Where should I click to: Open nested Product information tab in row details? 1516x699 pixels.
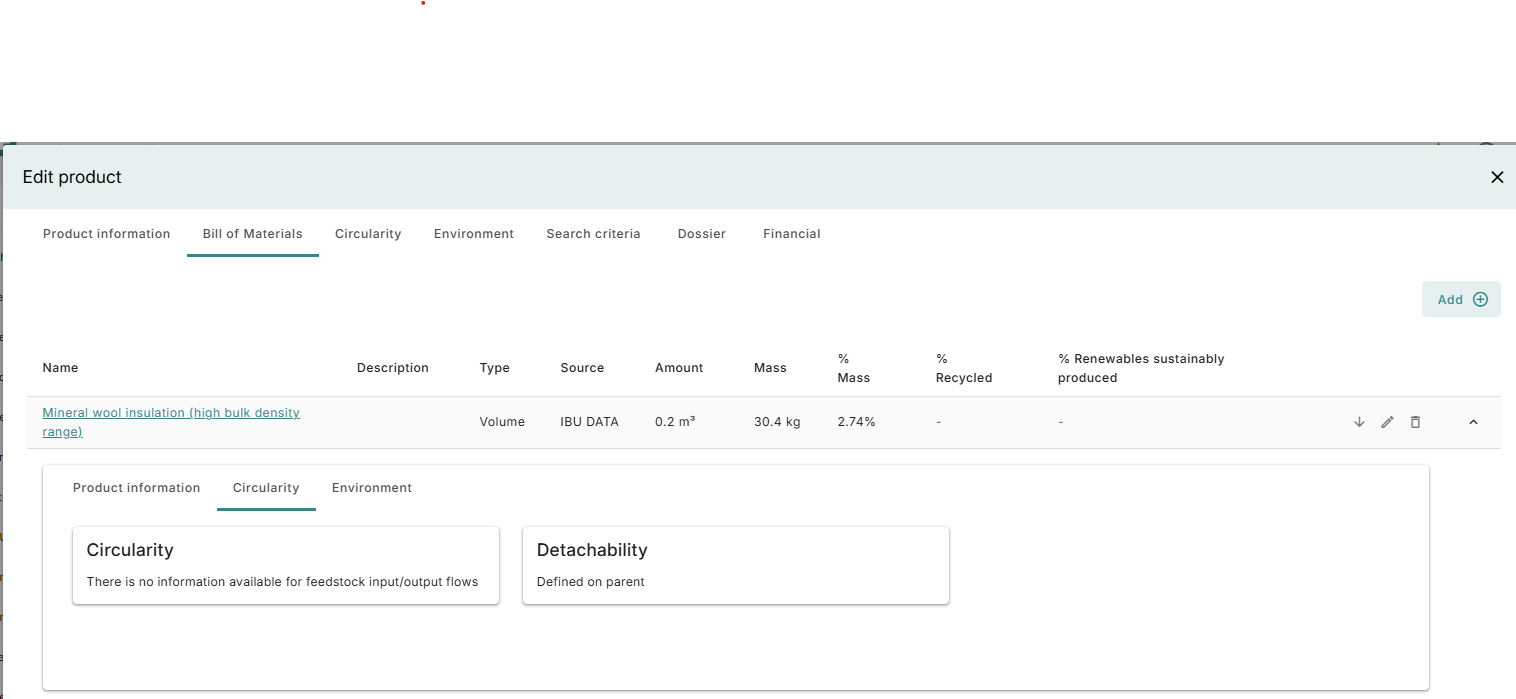click(137, 488)
